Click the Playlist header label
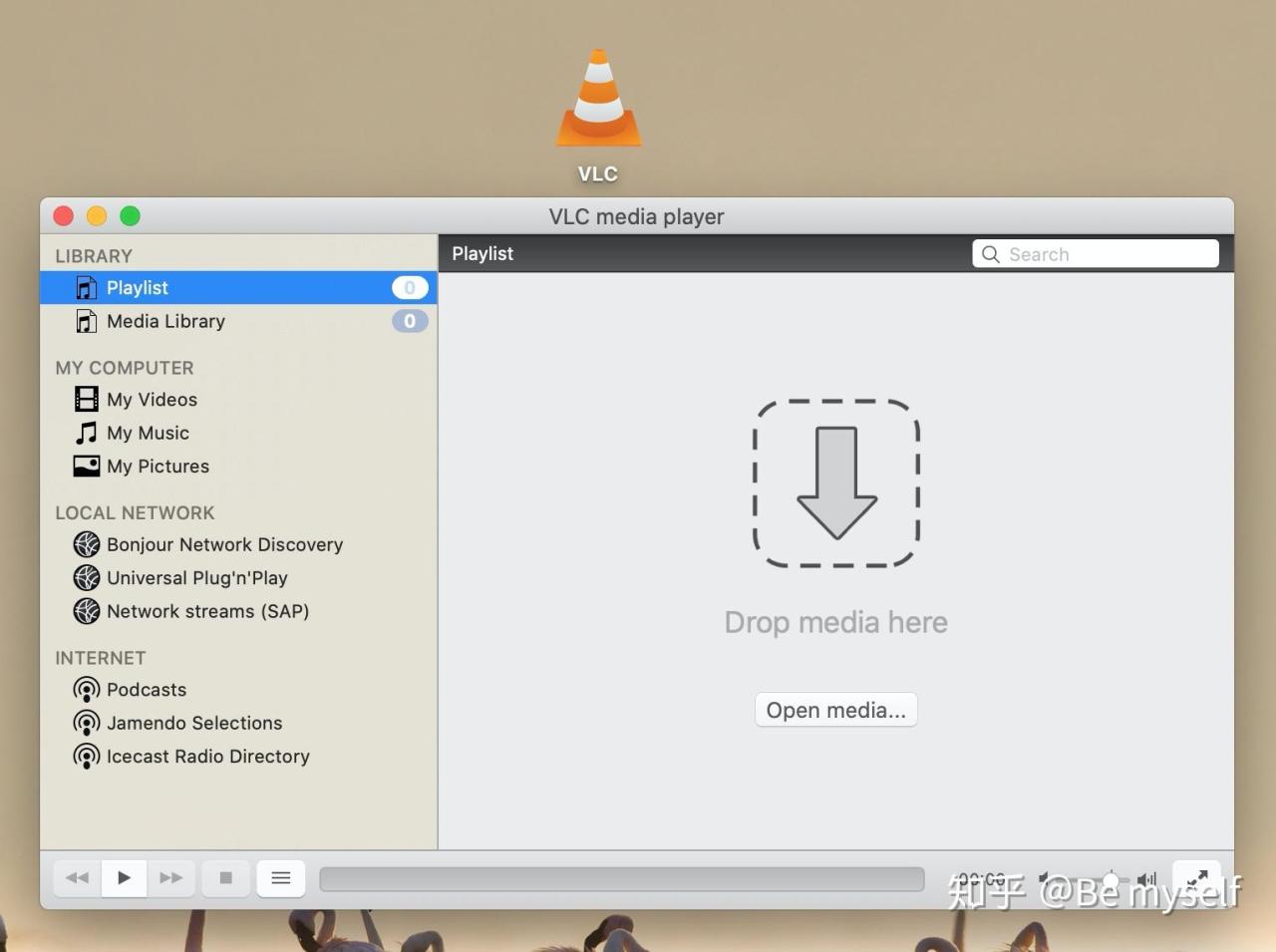 (x=482, y=254)
